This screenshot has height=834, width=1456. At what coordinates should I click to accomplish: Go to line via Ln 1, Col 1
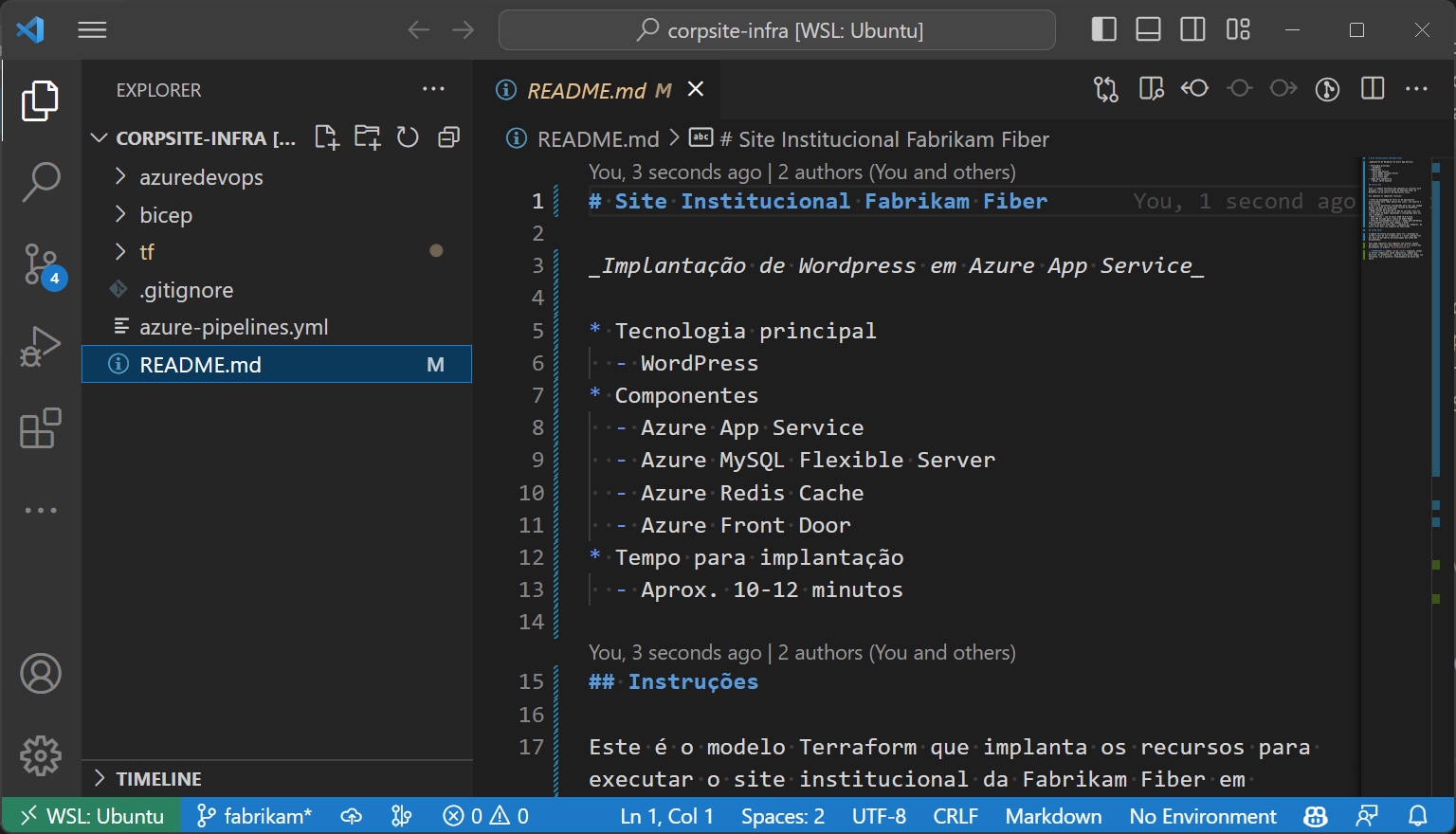coord(666,816)
